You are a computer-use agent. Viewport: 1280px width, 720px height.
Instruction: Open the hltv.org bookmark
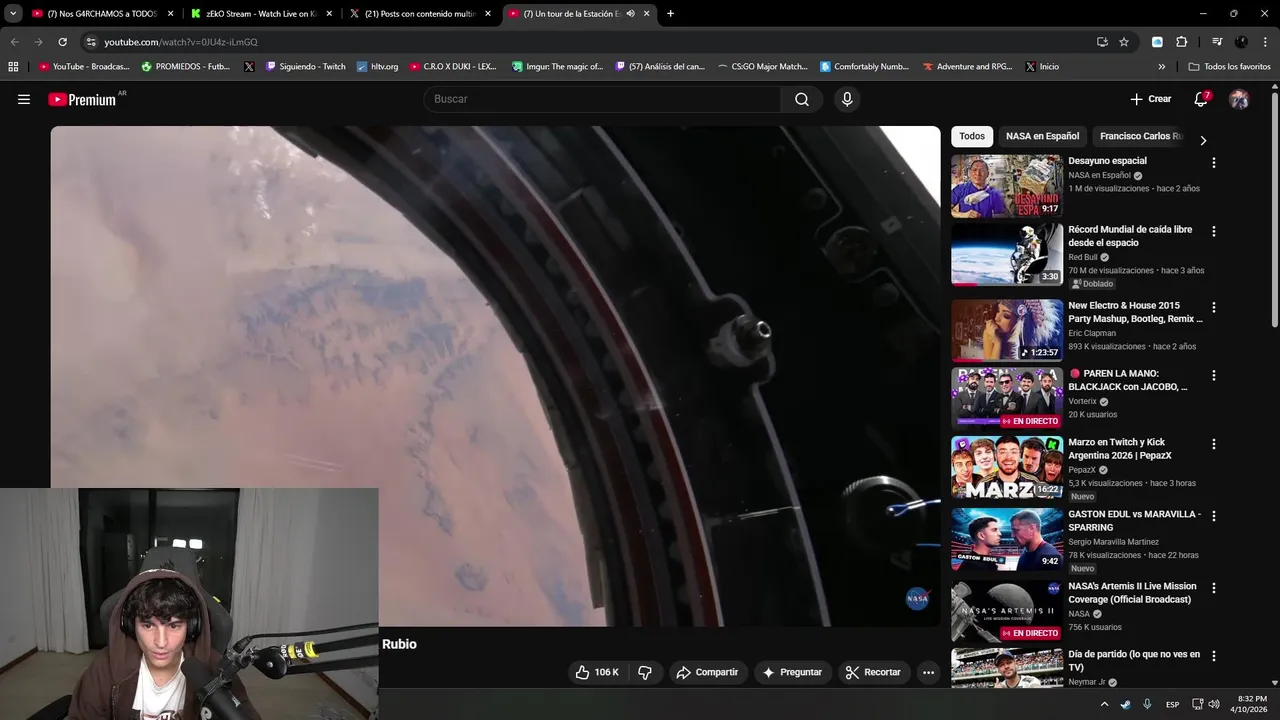378,67
